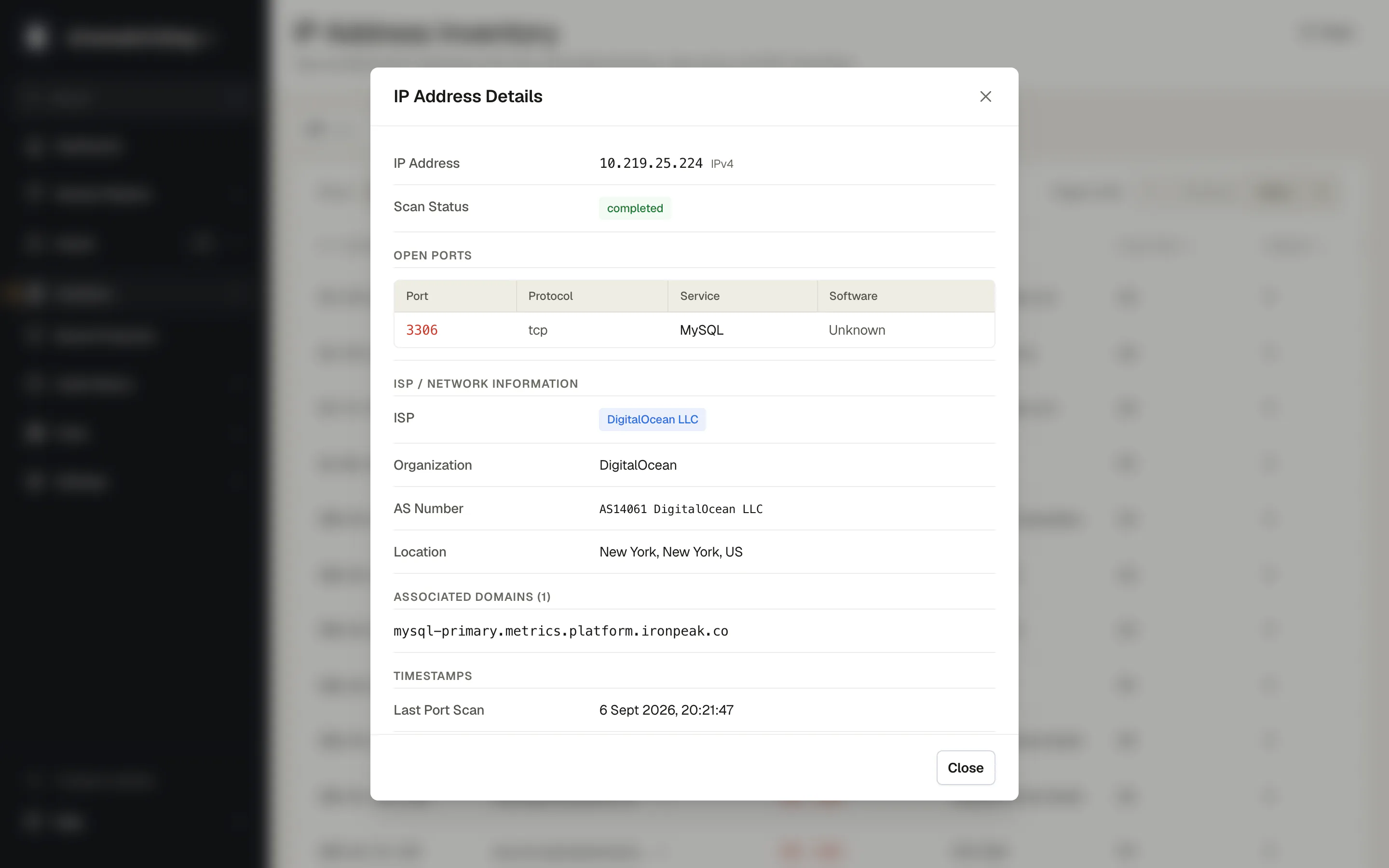Click the Unknown software cell

pyautogui.click(x=857, y=330)
